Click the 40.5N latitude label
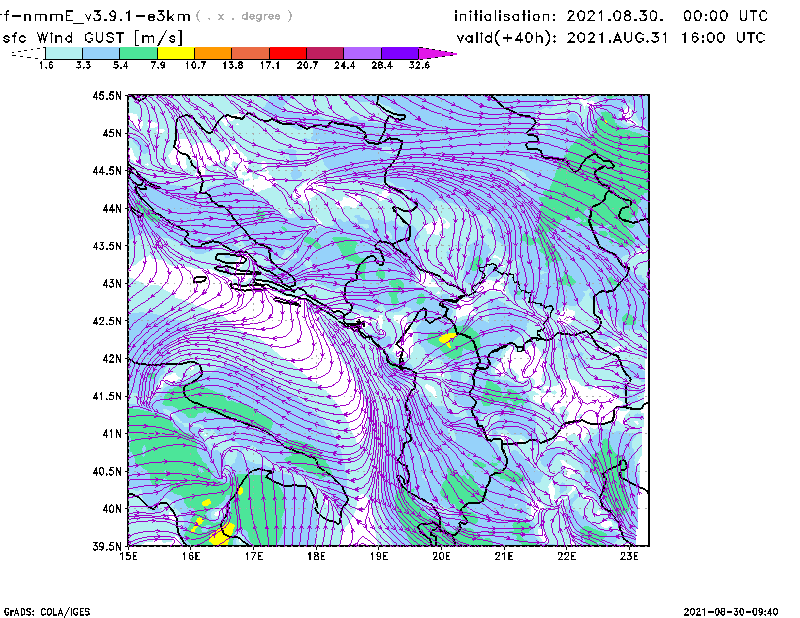 107,471
